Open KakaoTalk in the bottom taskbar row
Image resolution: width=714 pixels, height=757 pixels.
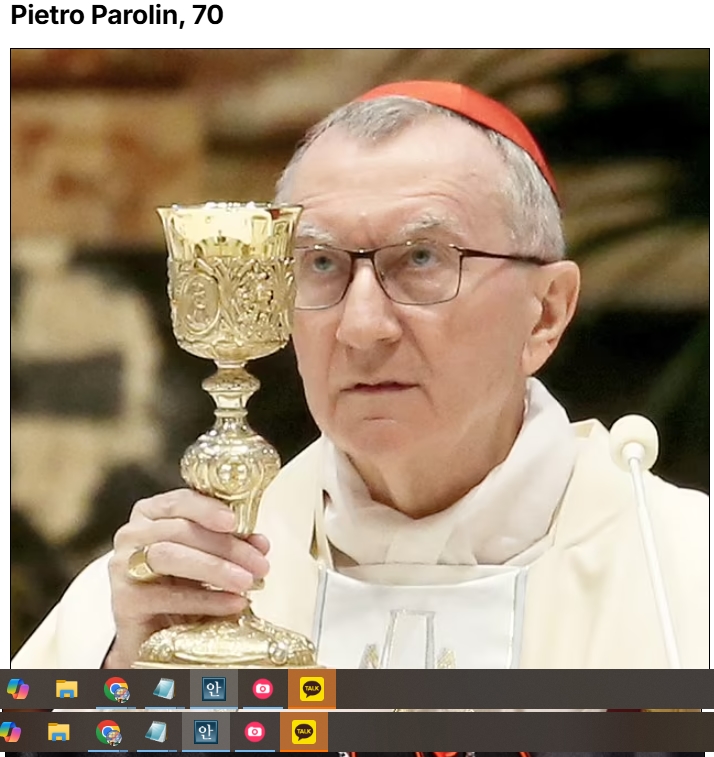coord(304,732)
